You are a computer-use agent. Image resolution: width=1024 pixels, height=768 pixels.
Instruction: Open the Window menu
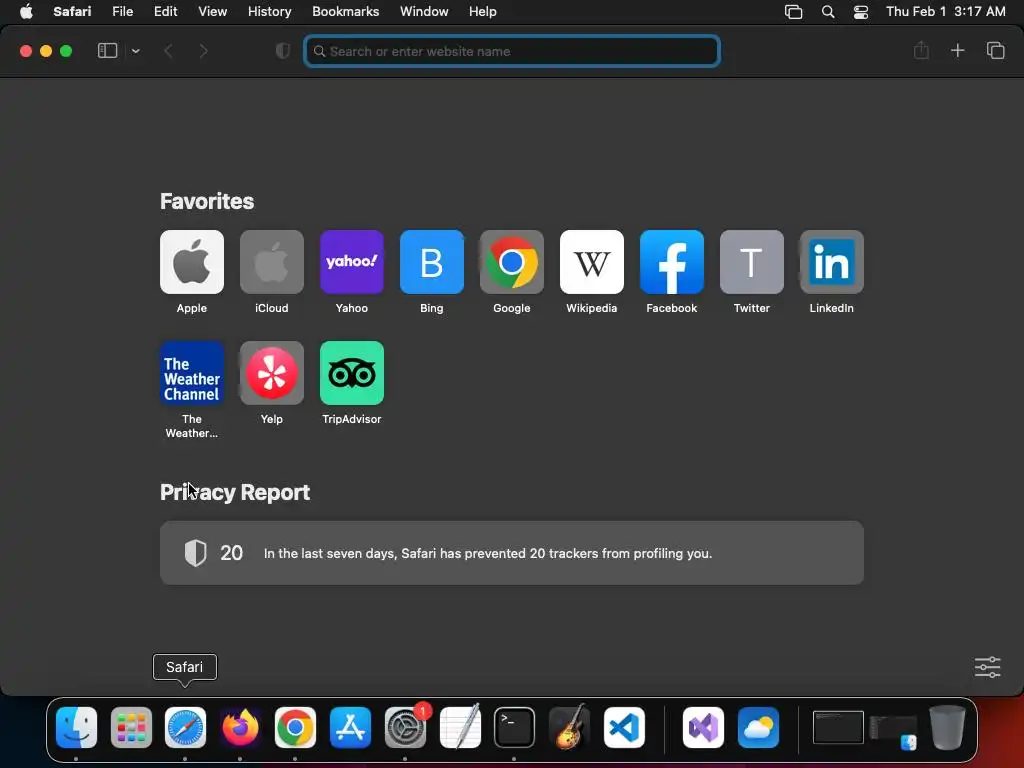pos(424,12)
